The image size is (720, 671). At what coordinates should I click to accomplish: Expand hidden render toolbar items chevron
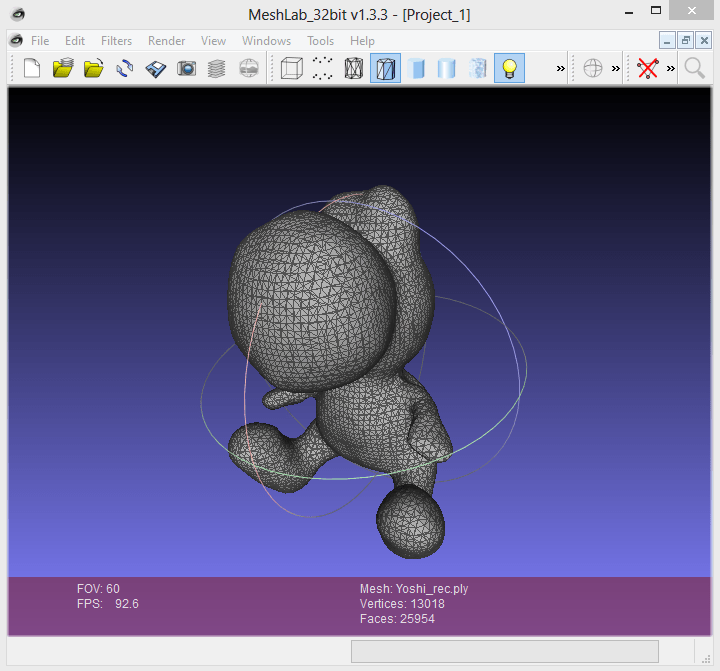(x=561, y=69)
